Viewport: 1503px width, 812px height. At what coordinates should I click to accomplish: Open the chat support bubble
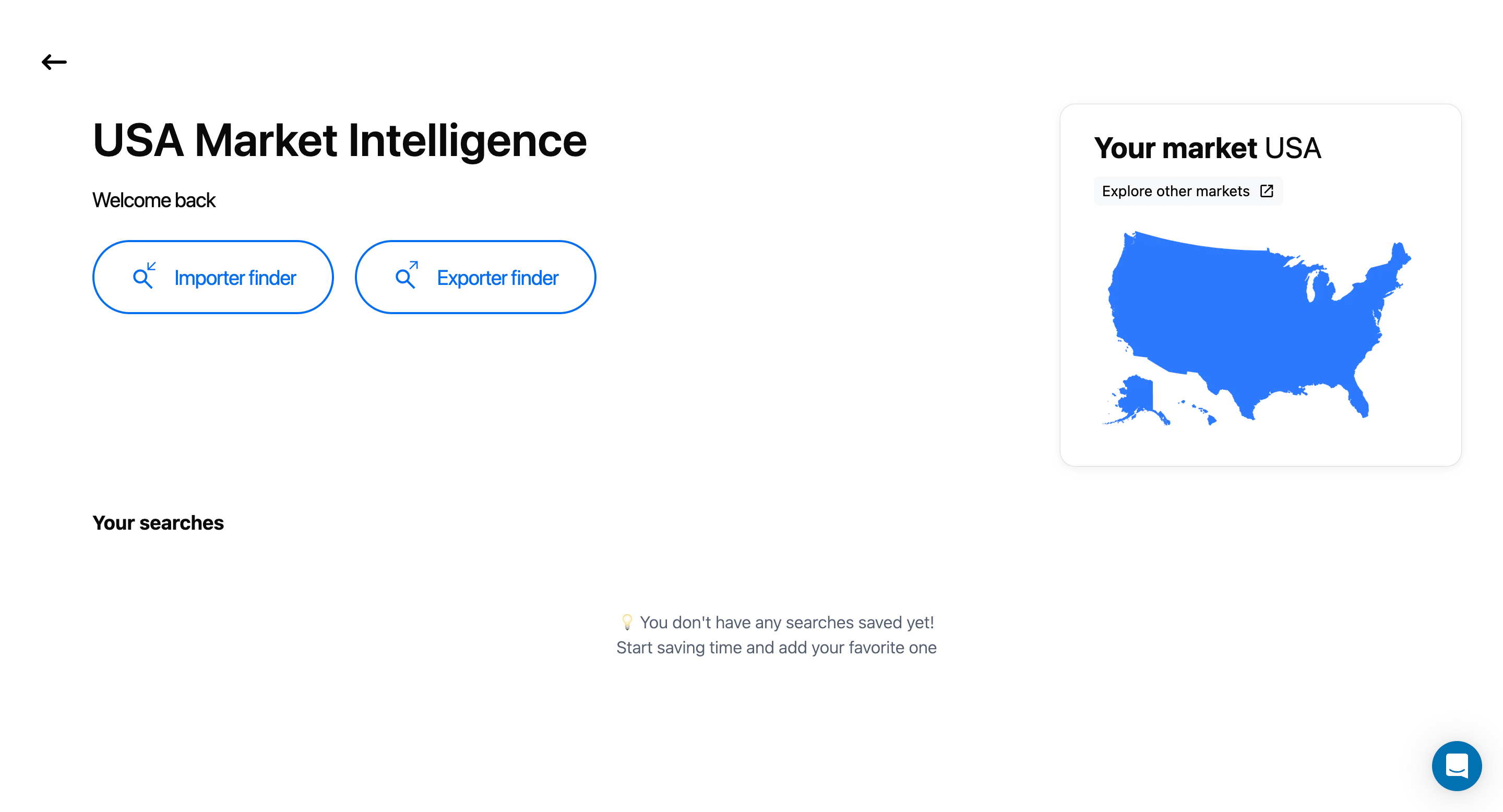click(1457, 766)
